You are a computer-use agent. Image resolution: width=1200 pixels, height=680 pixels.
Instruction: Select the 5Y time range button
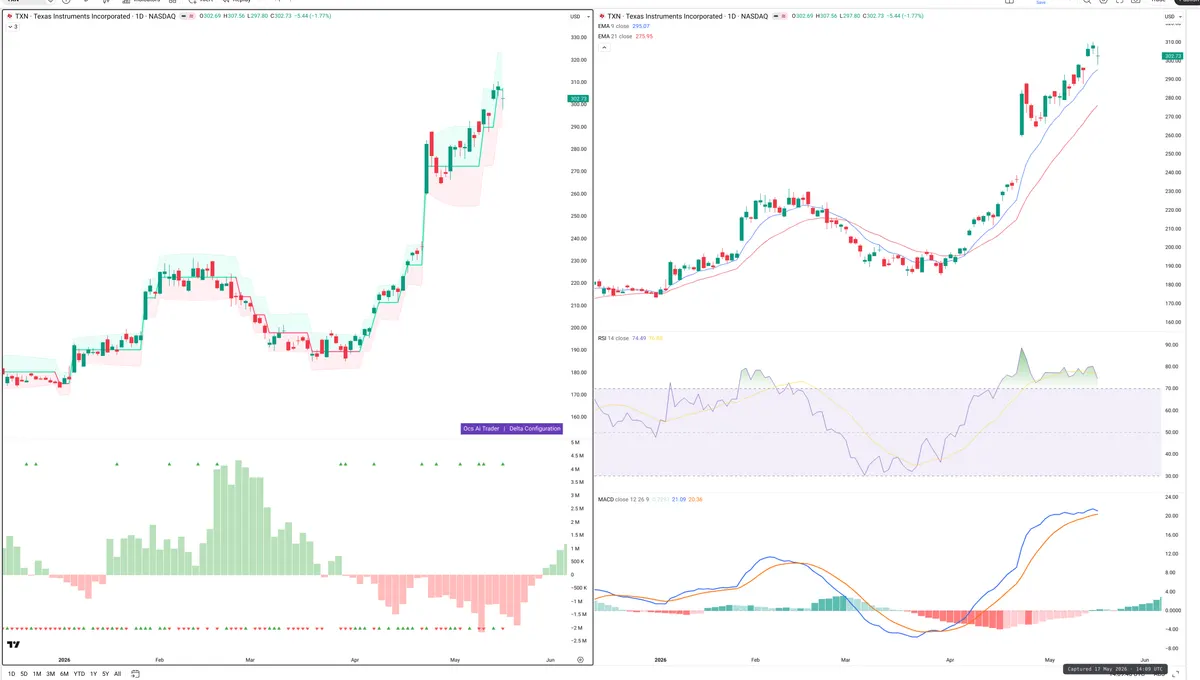point(106,674)
